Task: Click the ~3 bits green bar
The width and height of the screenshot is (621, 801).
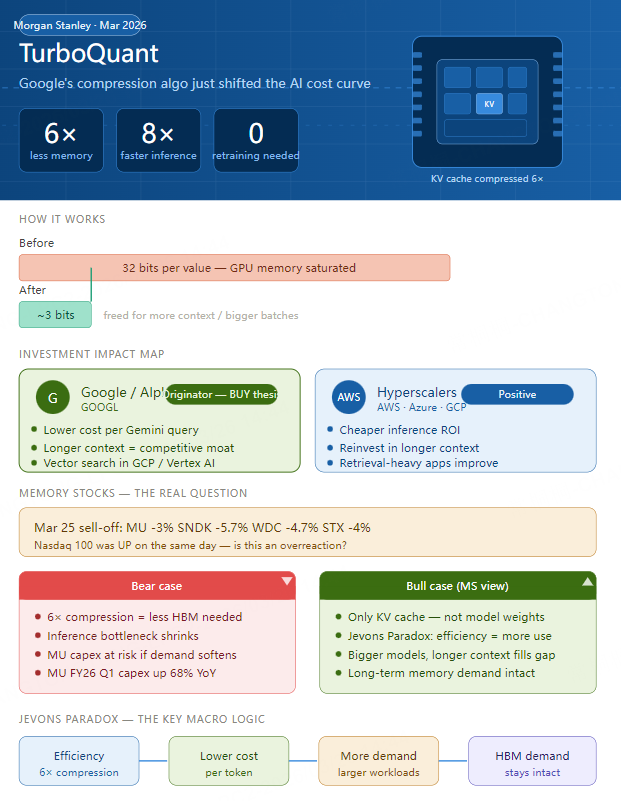Action: tap(55, 315)
